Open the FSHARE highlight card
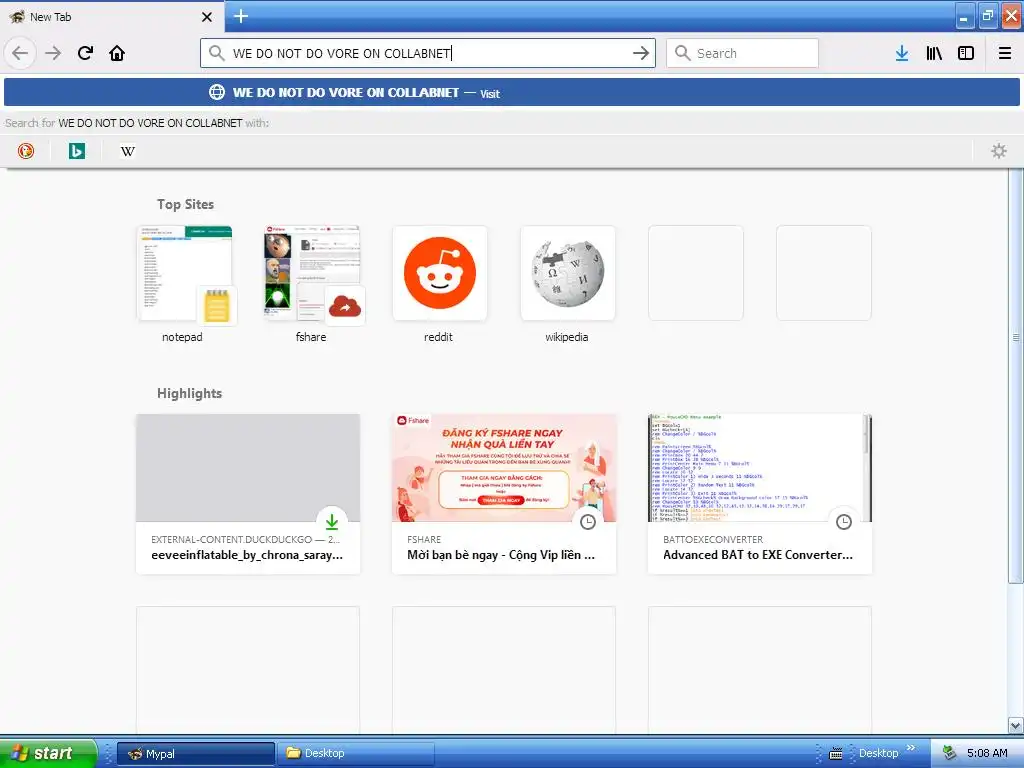The height and width of the screenshot is (768, 1024). (504, 494)
